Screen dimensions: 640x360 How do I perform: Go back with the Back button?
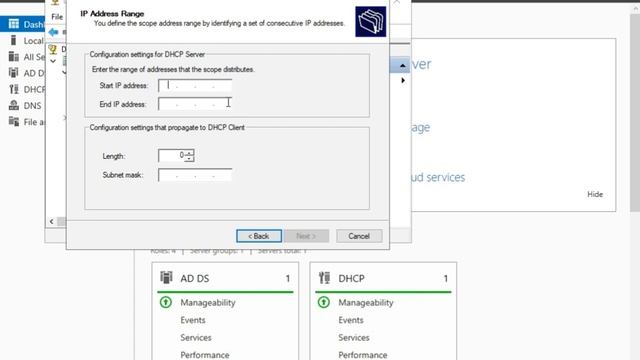259,236
